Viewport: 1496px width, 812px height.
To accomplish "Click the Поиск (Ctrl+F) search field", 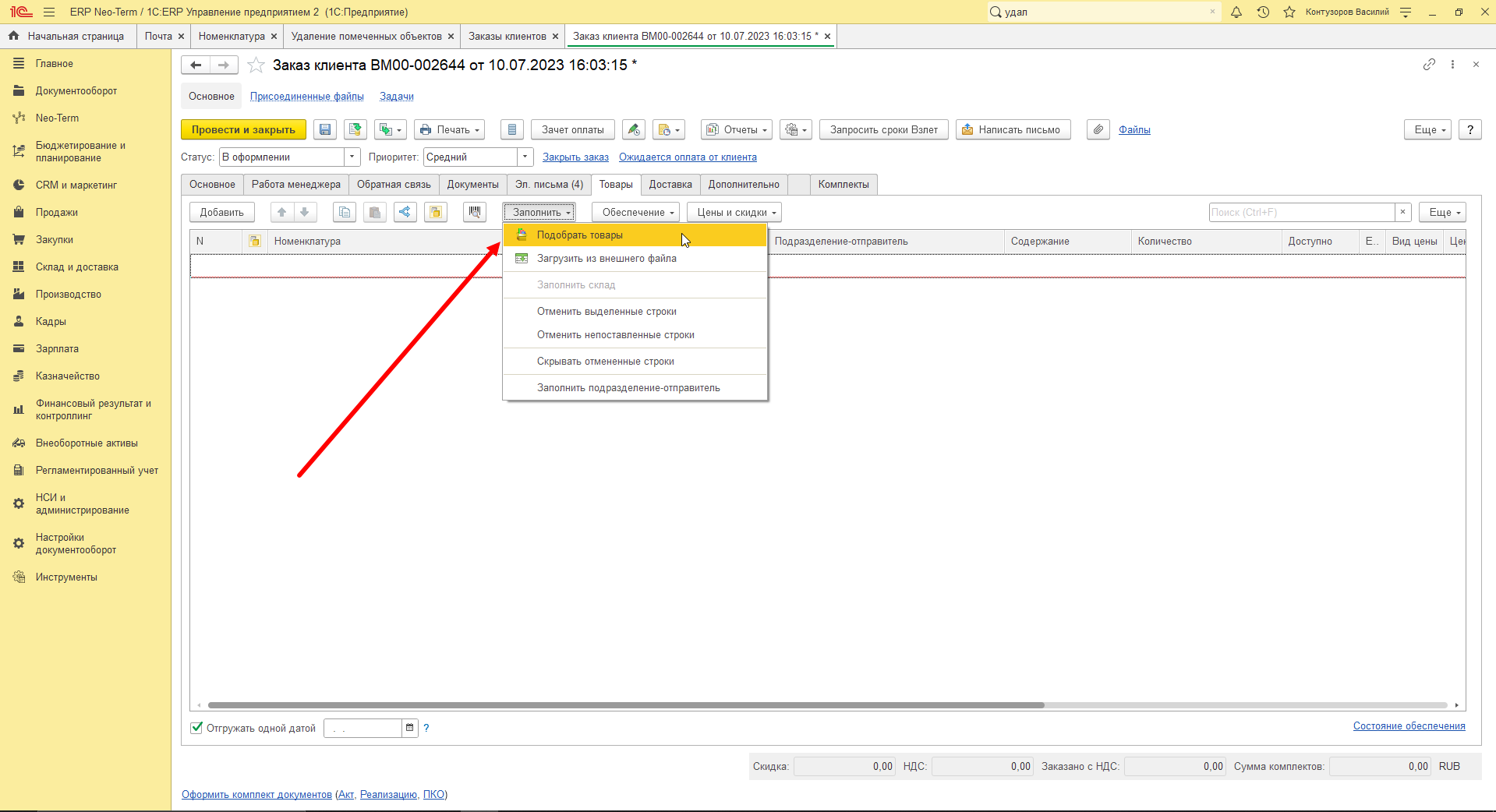I will pos(1302,212).
